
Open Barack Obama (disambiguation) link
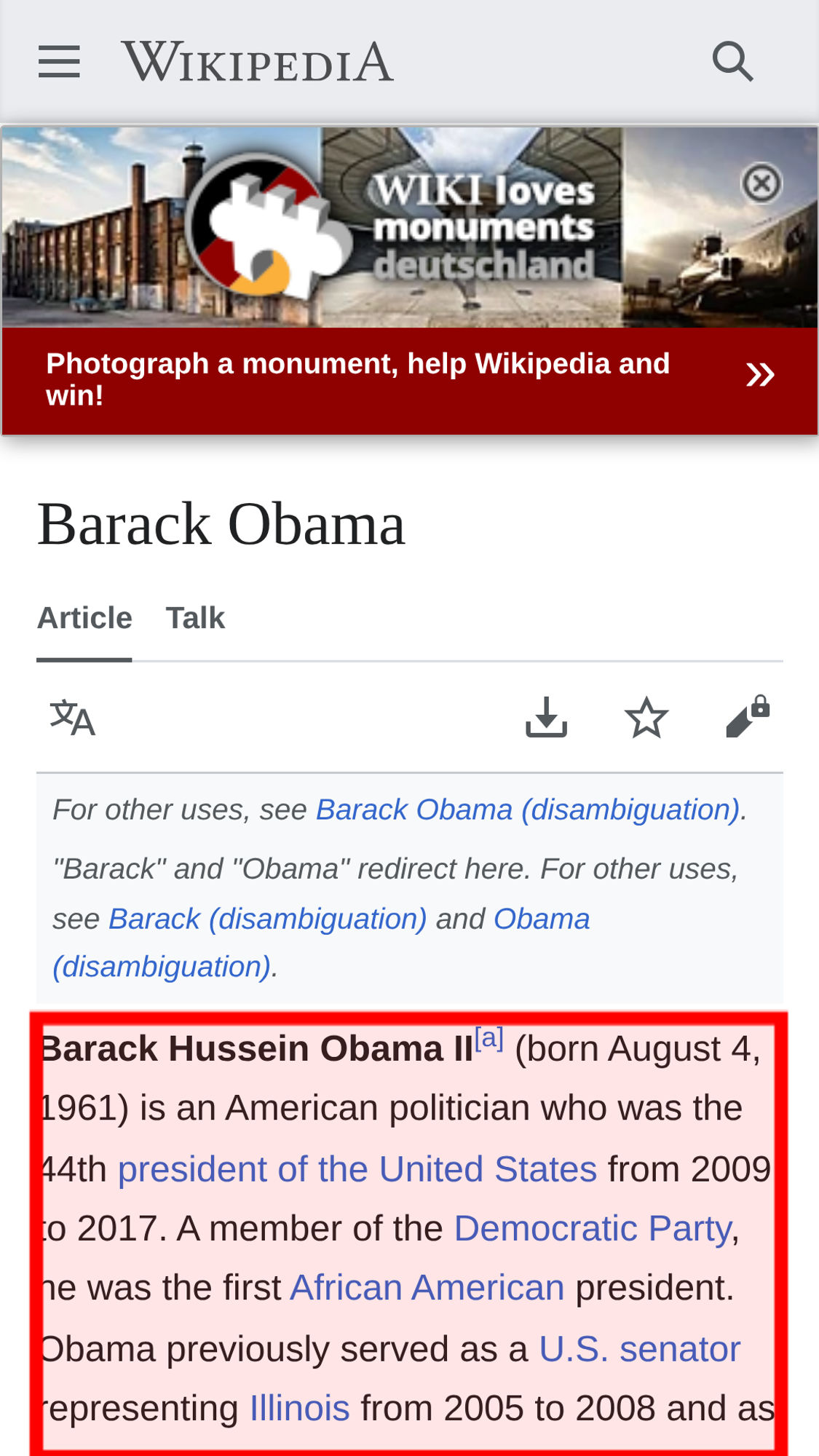point(528,810)
